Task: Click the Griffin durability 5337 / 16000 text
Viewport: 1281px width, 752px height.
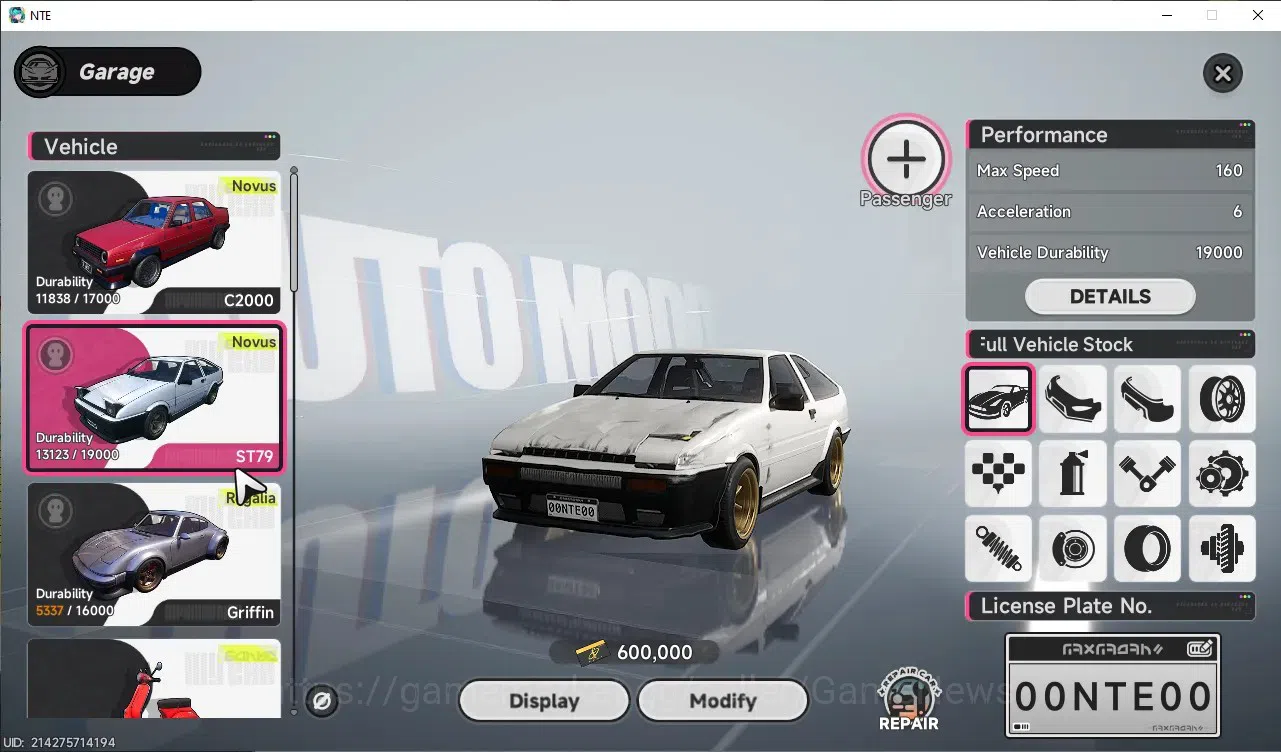Action: tap(75, 611)
